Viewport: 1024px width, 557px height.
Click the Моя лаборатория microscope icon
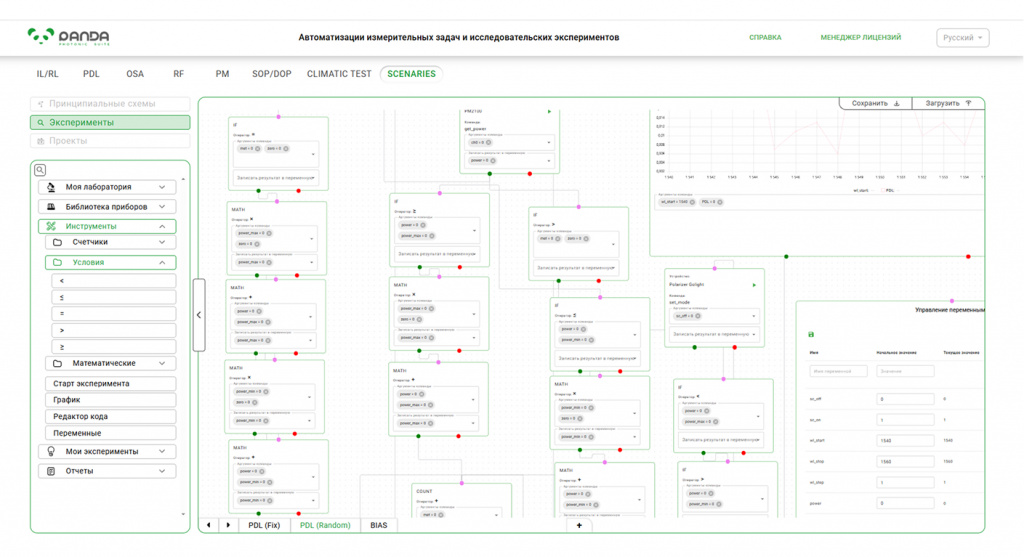(51, 187)
